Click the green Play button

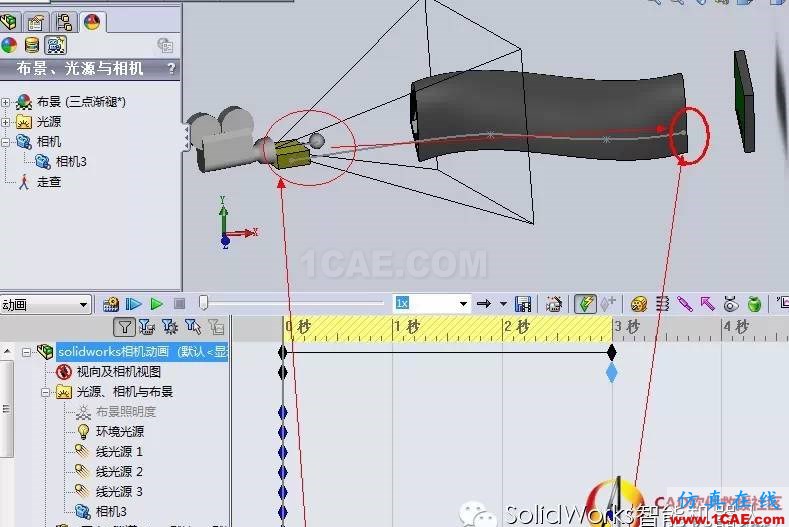156,304
